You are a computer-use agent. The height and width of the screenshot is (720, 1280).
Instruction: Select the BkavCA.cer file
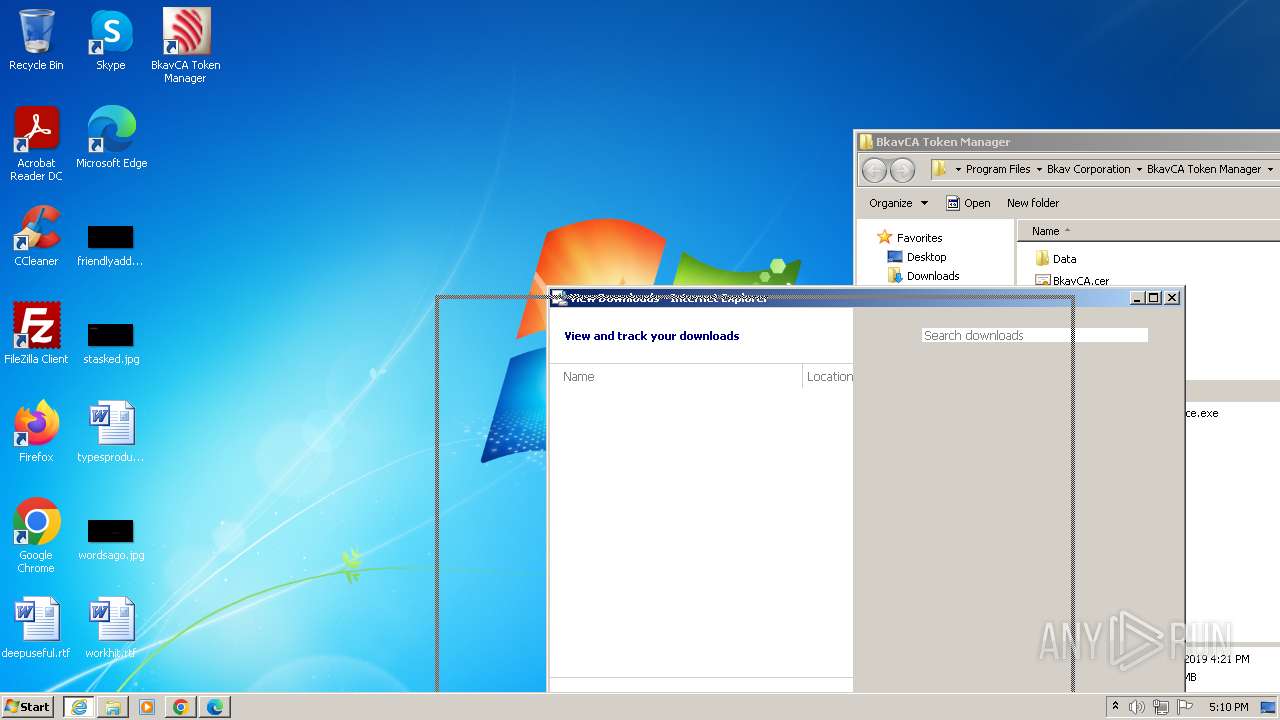click(x=1071, y=281)
